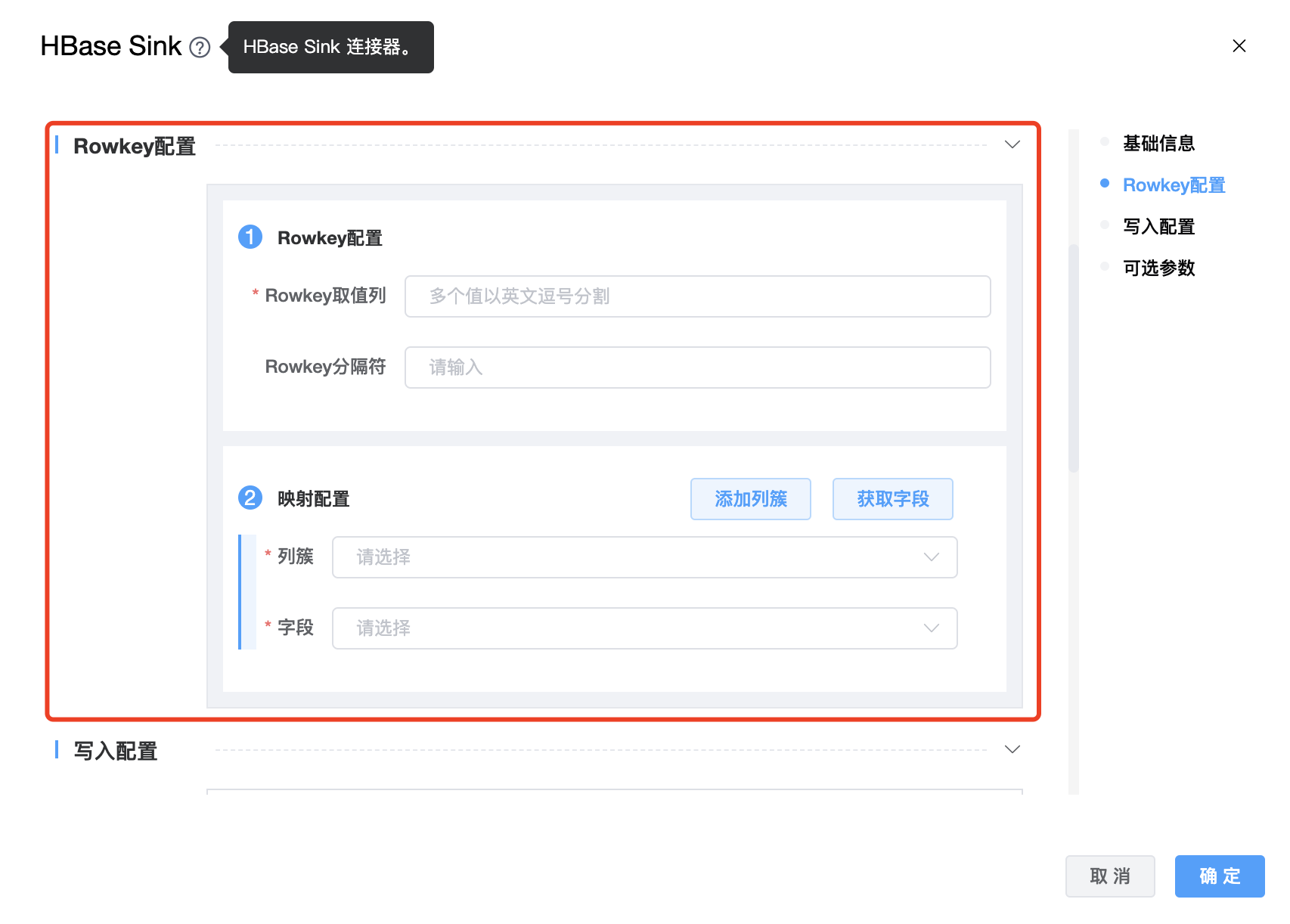Type in the Rowkey取值列 input field
This screenshot has height=924, width=1290.
coord(697,296)
